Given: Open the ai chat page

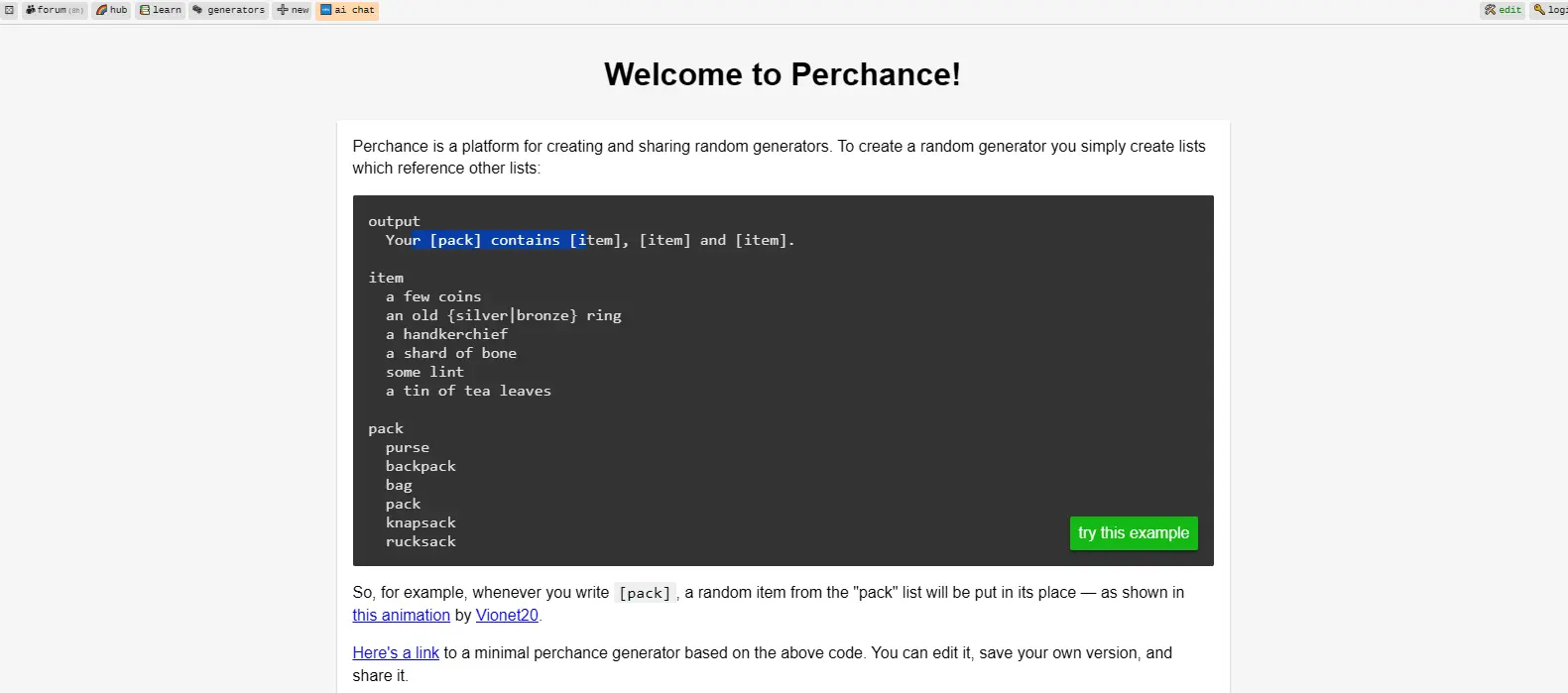Looking at the screenshot, I should point(347,10).
